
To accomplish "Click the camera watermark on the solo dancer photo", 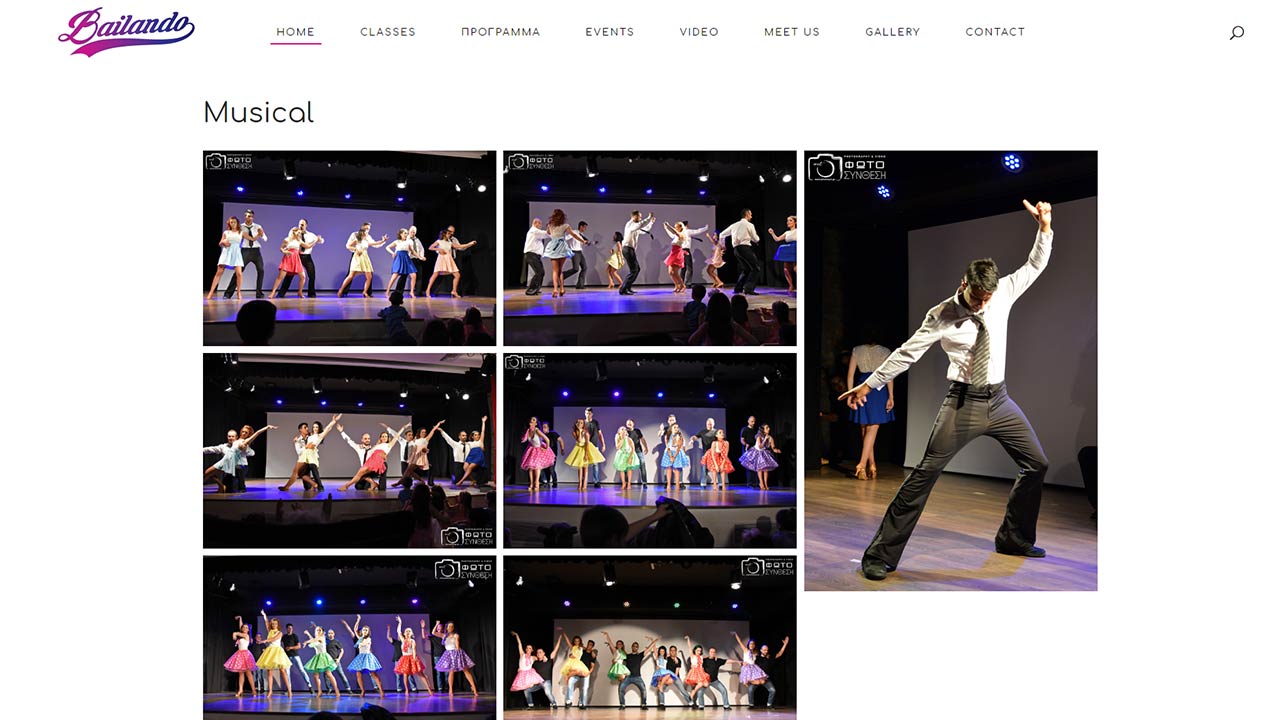I will tap(846, 167).
